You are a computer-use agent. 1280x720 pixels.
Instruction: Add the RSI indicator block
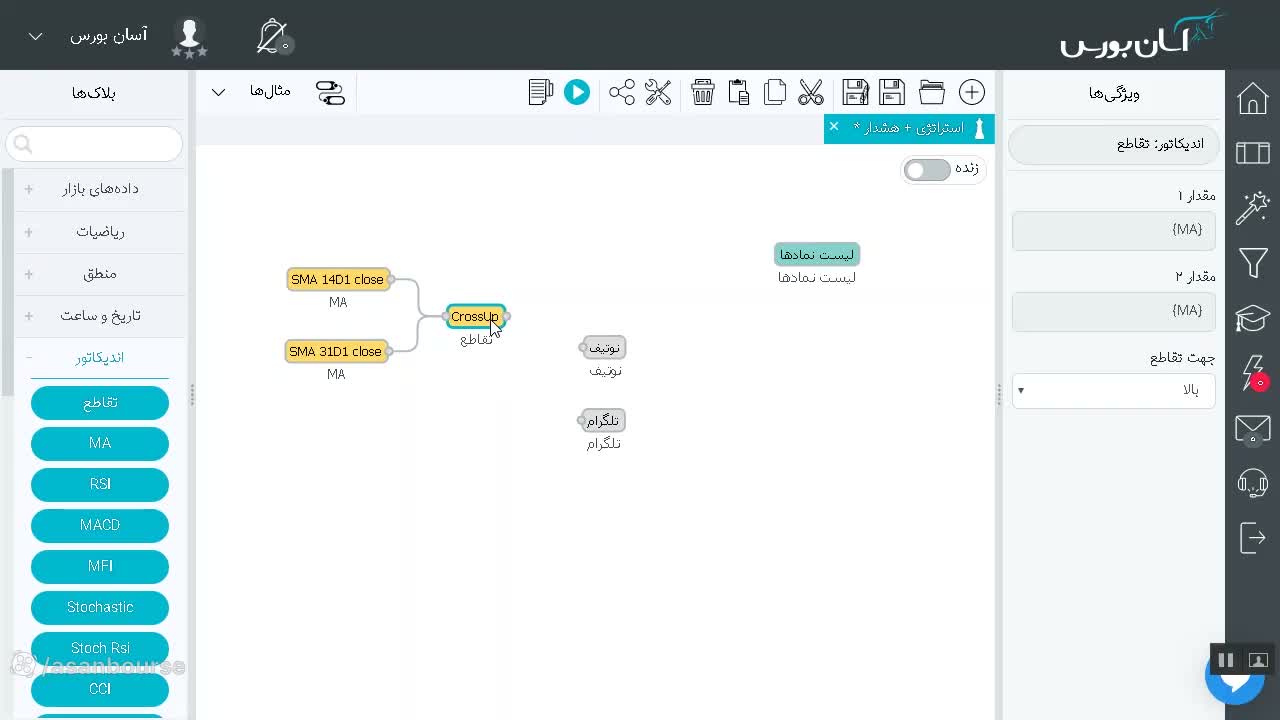pyautogui.click(x=100, y=484)
